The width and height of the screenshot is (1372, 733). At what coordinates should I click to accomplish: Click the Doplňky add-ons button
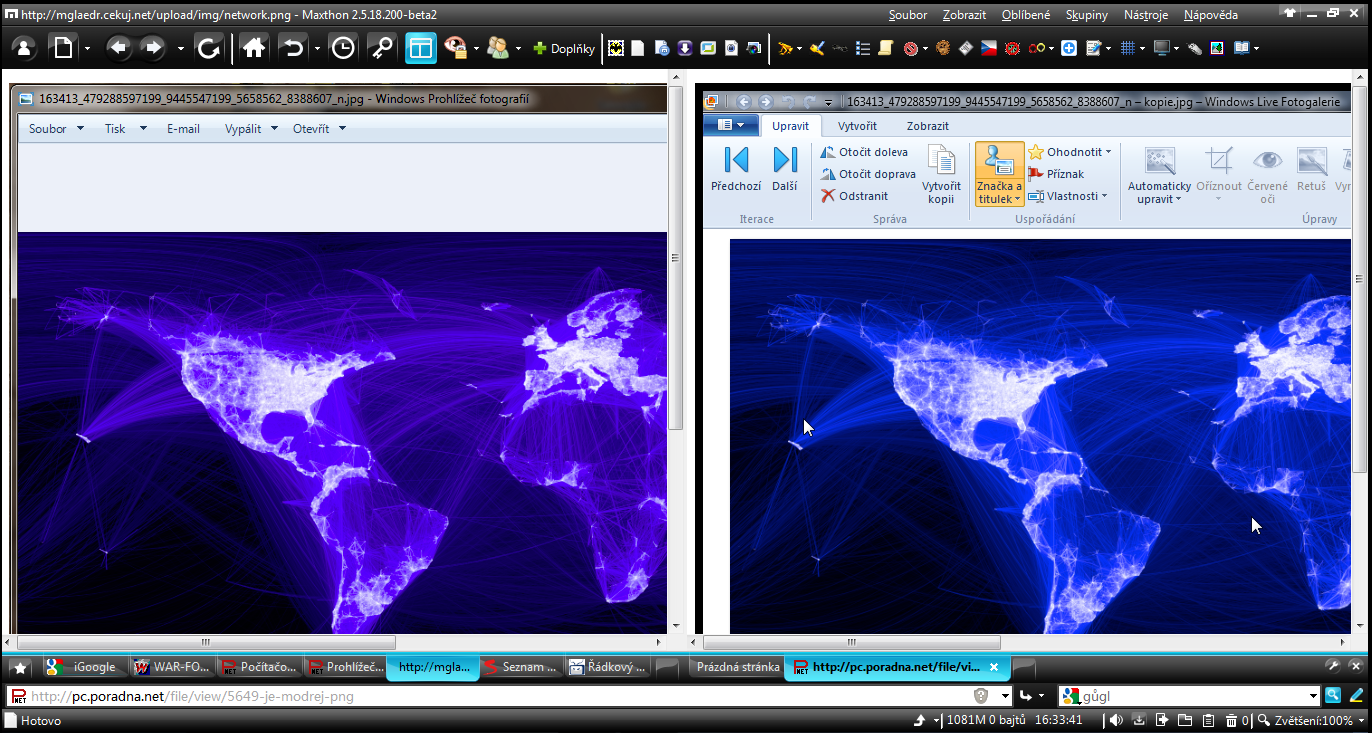(x=564, y=48)
